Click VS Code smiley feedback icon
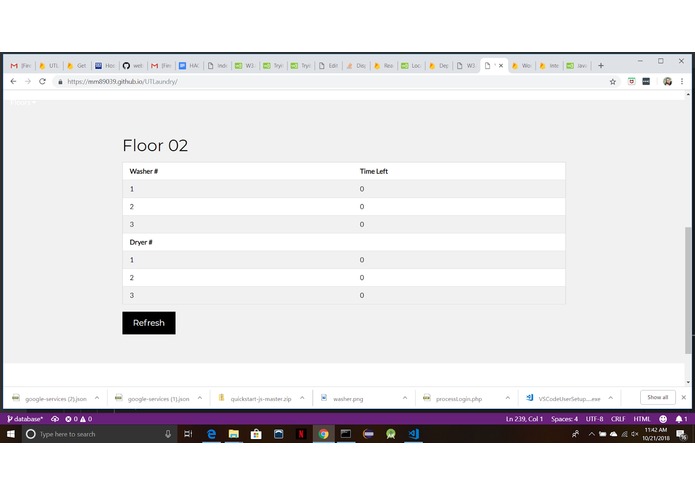 [x=663, y=419]
